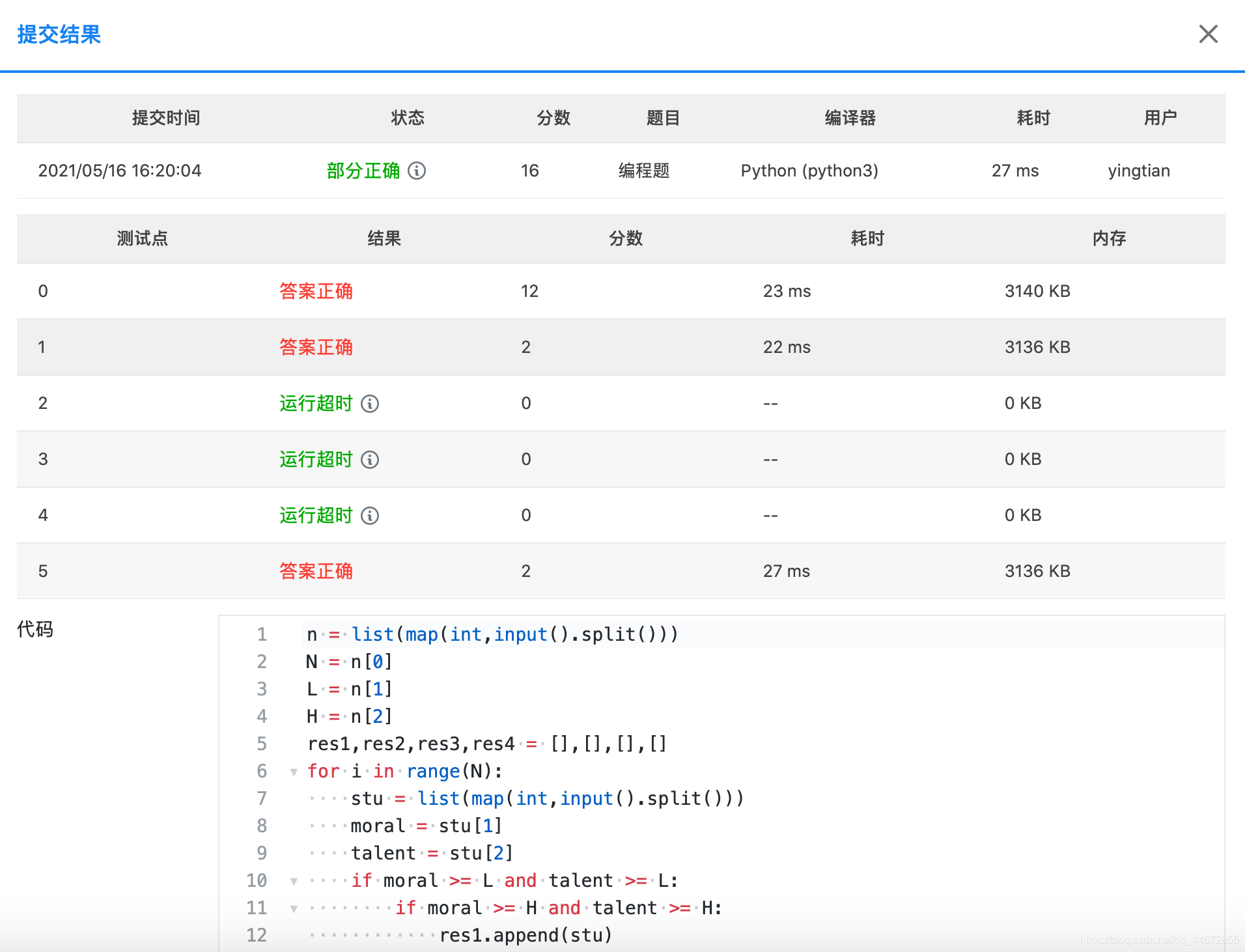Click line number 7 in code gutter
This screenshot has width=1245, height=952.
262,798
